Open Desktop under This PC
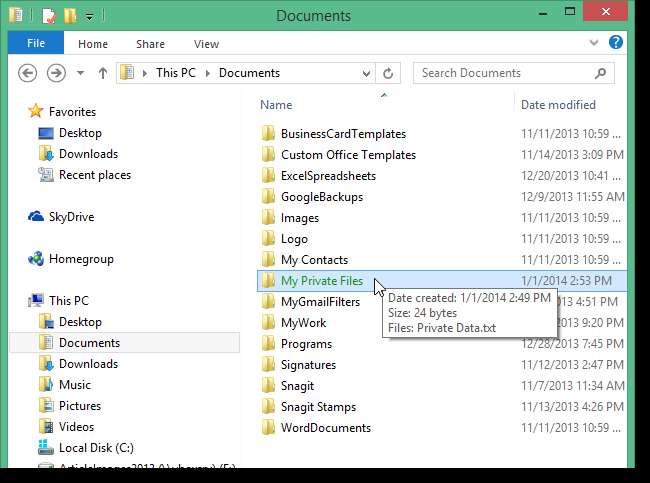Viewport: 650px width, 483px height. click(x=80, y=322)
